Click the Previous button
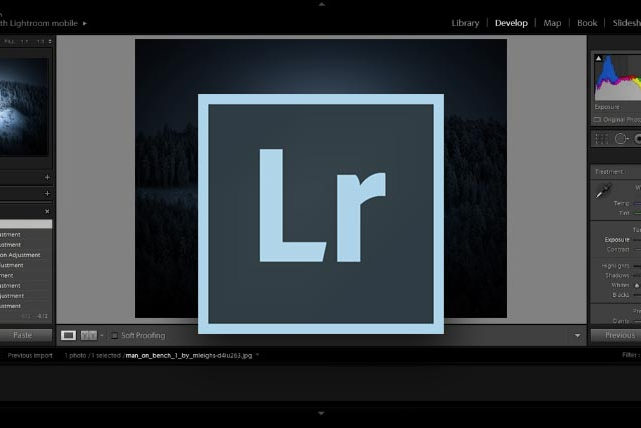 click(x=618, y=335)
